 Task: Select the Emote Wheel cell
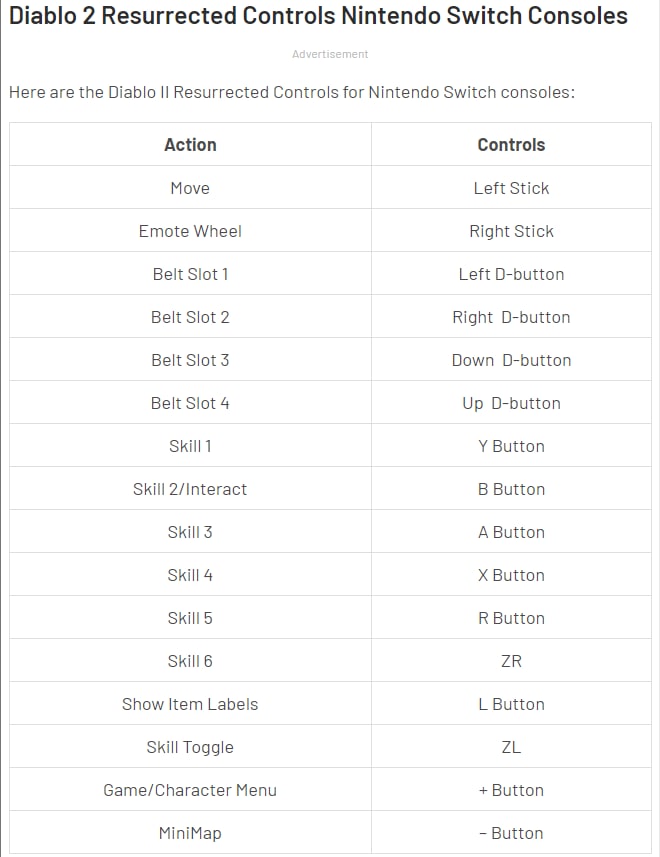tap(190, 231)
